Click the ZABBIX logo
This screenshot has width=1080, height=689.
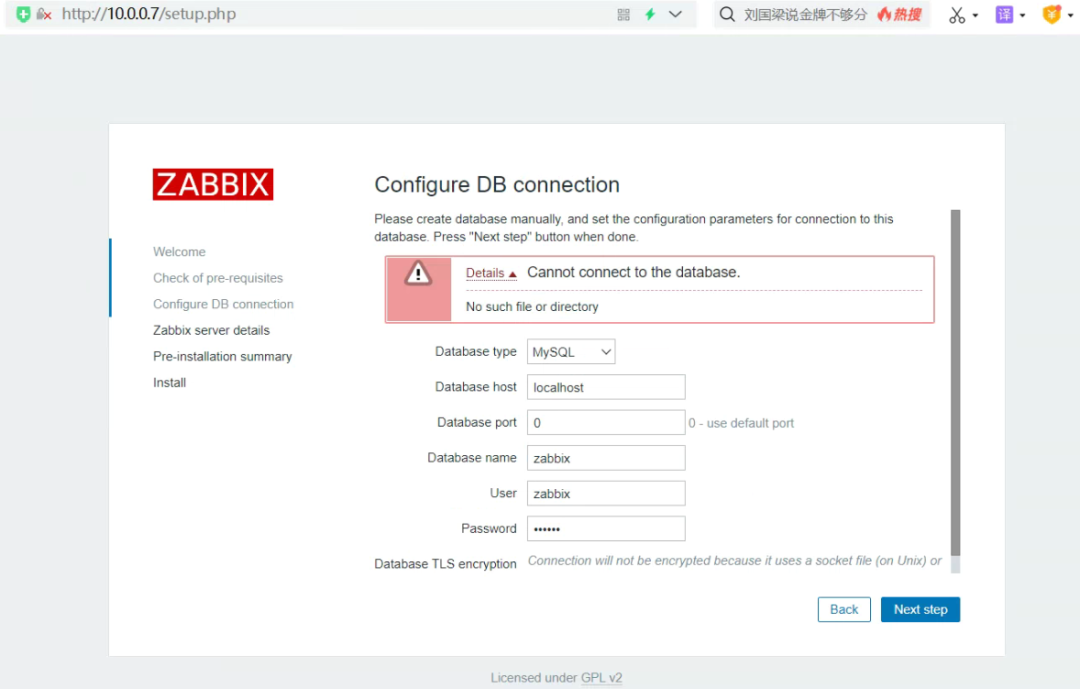213,185
